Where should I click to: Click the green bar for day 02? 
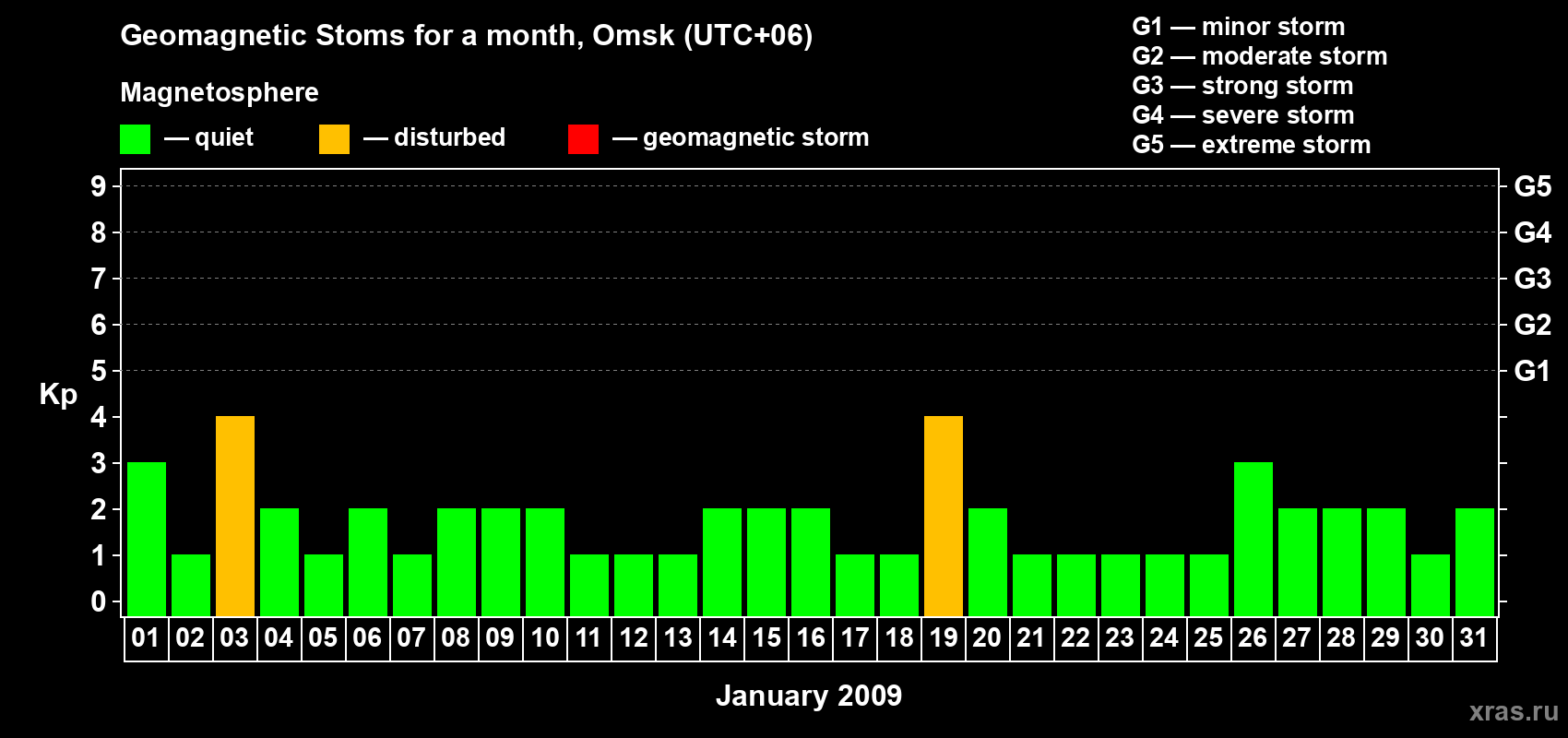[191, 586]
